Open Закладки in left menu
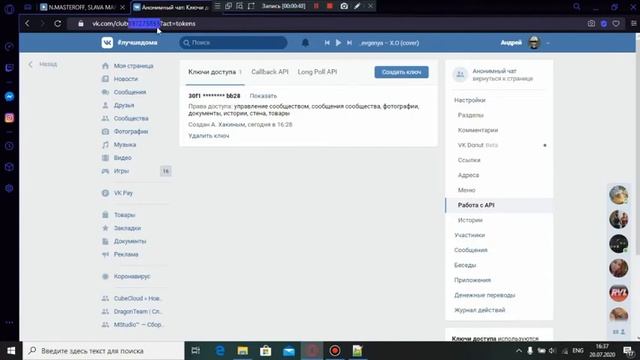The width and height of the screenshot is (640, 360). 127,228
